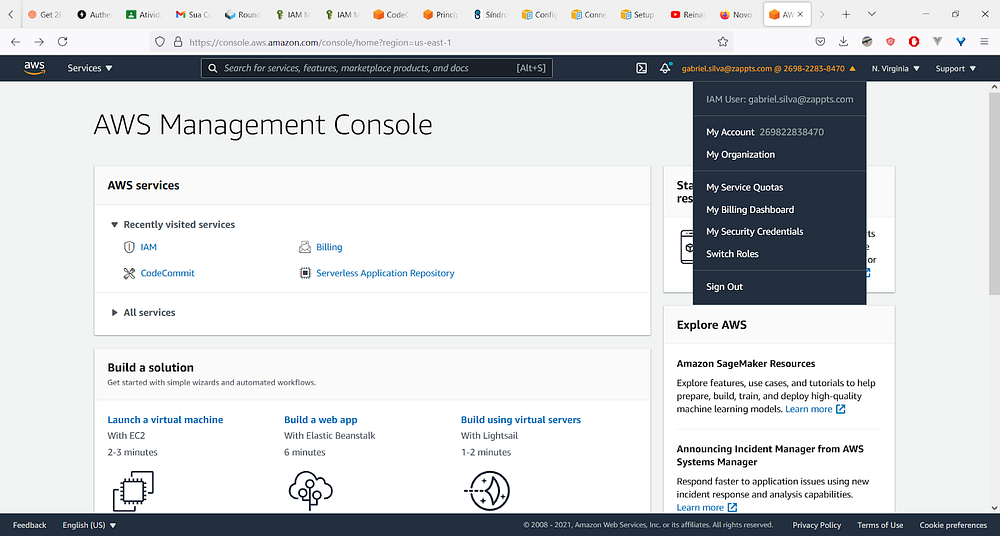The width and height of the screenshot is (1000, 536).
Task: Click the magnifier icon in AWS search
Action: click(x=213, y=68)
